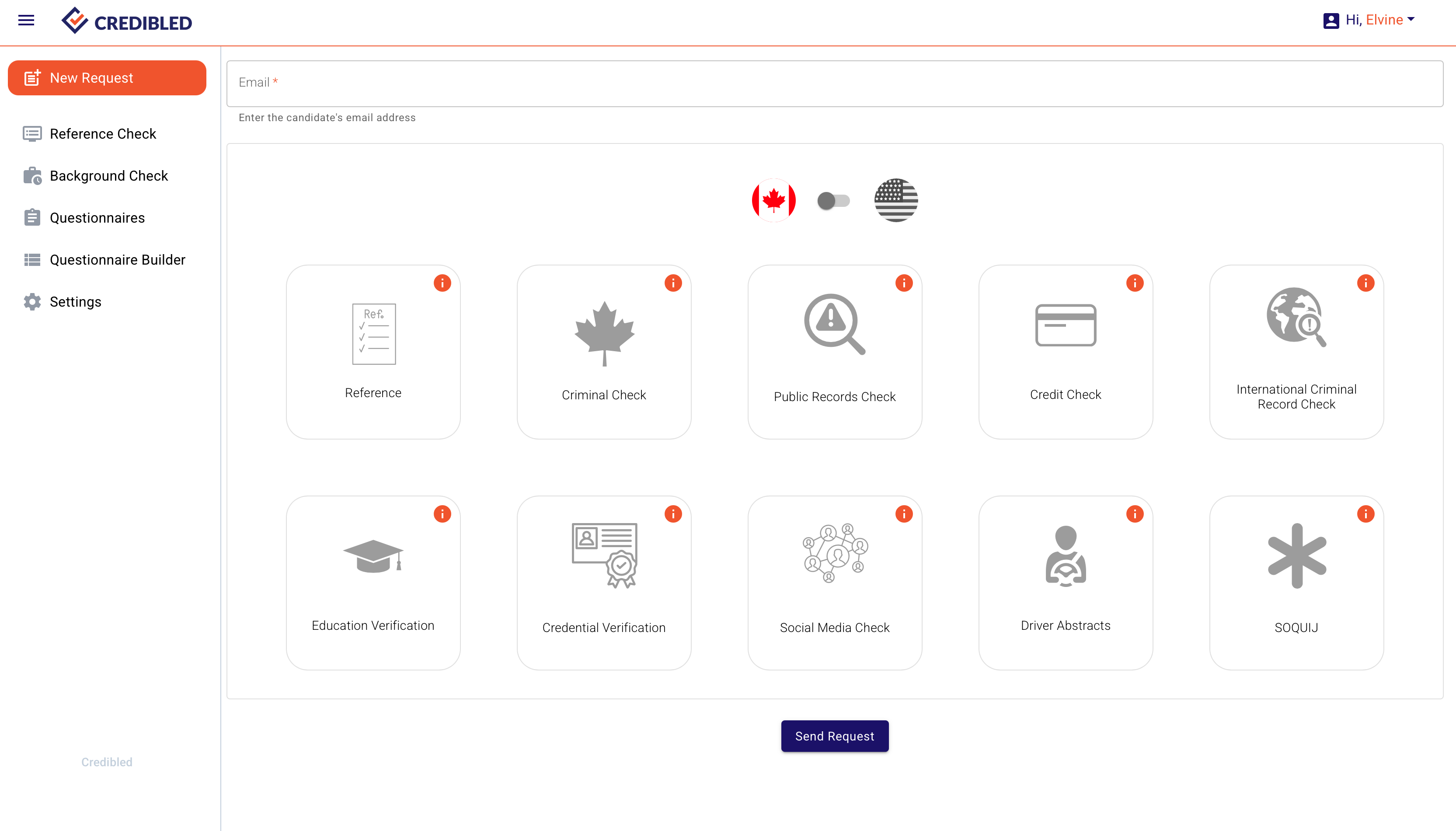1456x831 pixels.
Task: Click info icon on Criminal Check card
Action: 673,283
